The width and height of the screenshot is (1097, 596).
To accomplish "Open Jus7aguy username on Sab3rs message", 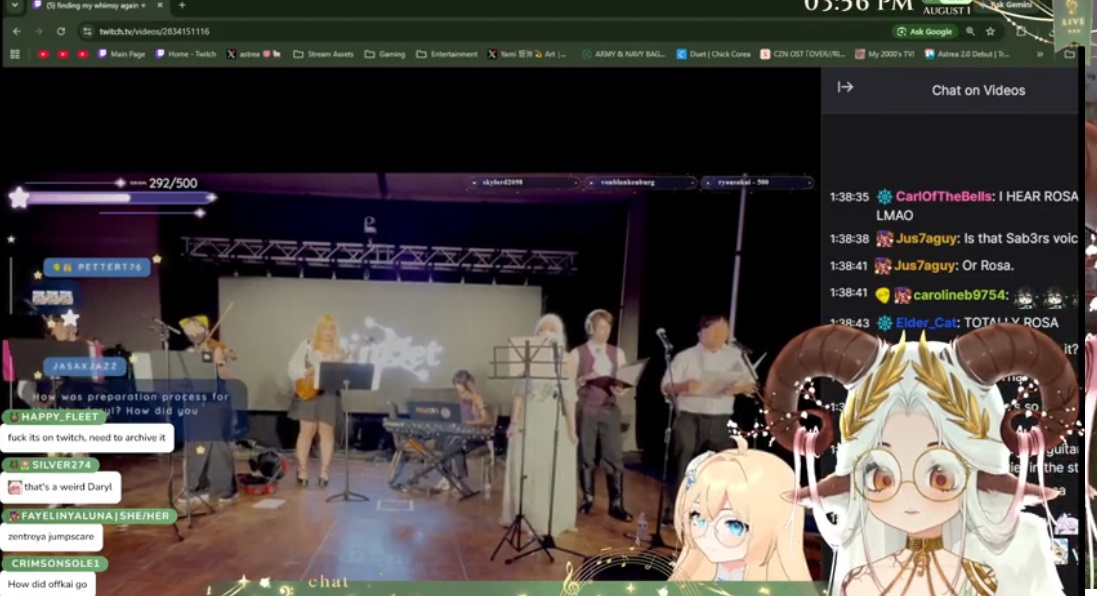I will (x=926, y=239).
